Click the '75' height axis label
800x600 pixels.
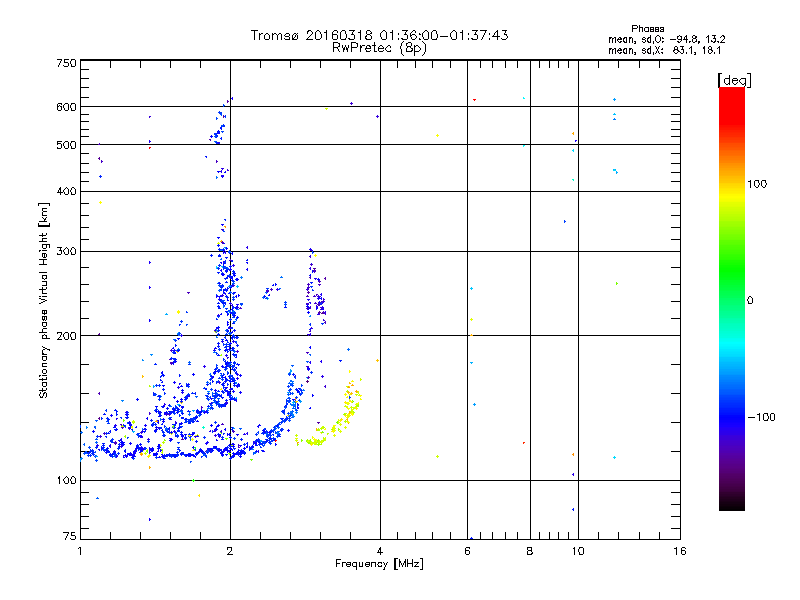(70, 536)
